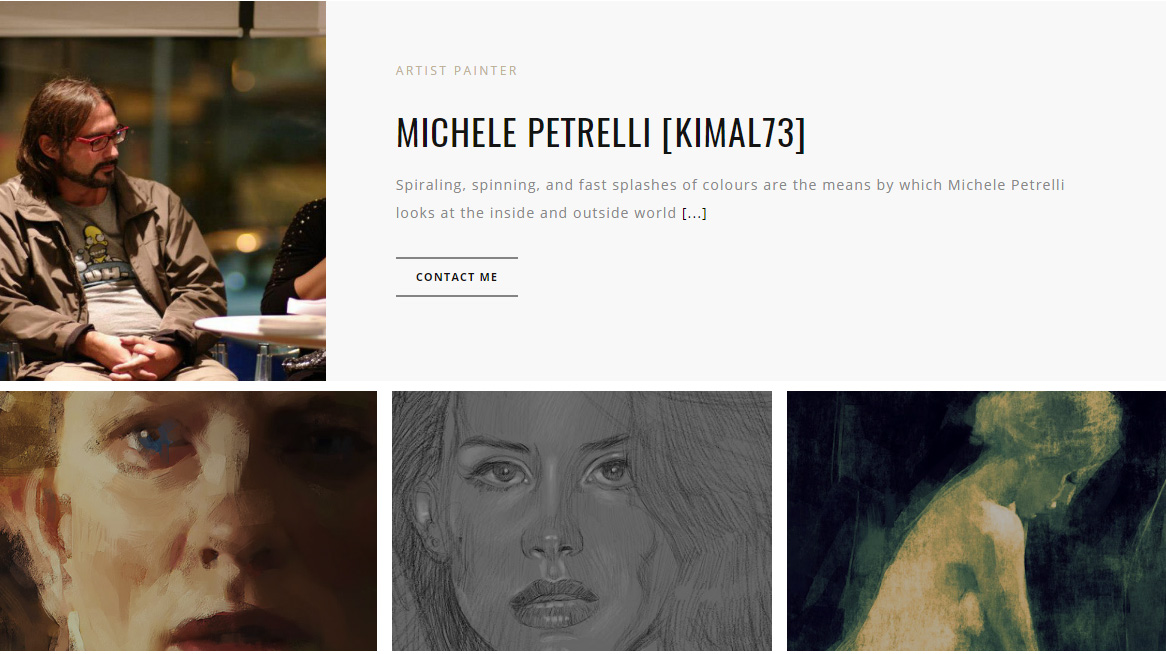This screenshot has height=654, width=1166.
Task: Click the blue eye in the painted portrait
Action: coord(150,442)
